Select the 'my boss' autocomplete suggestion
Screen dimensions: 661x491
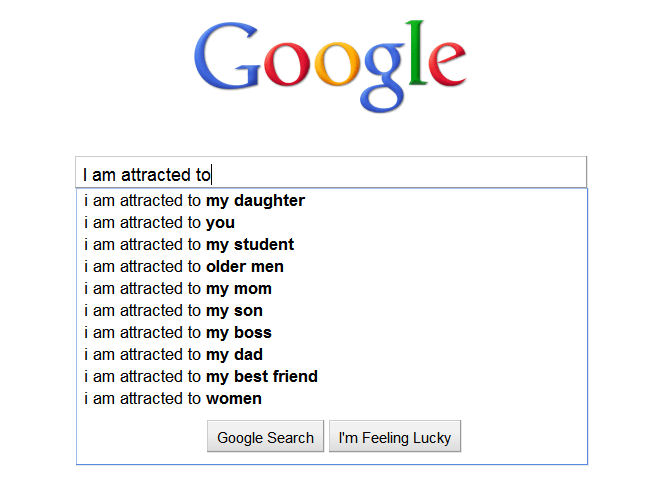coord(178,333)
